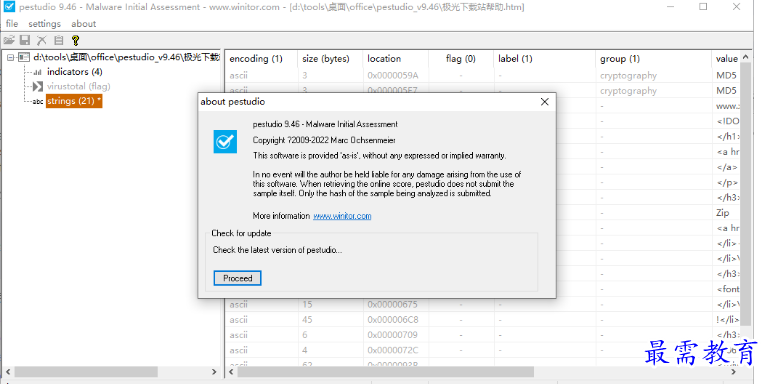
Task: Click the save (floppy disk) toolbar icon
Action: (x=25, y=40)
